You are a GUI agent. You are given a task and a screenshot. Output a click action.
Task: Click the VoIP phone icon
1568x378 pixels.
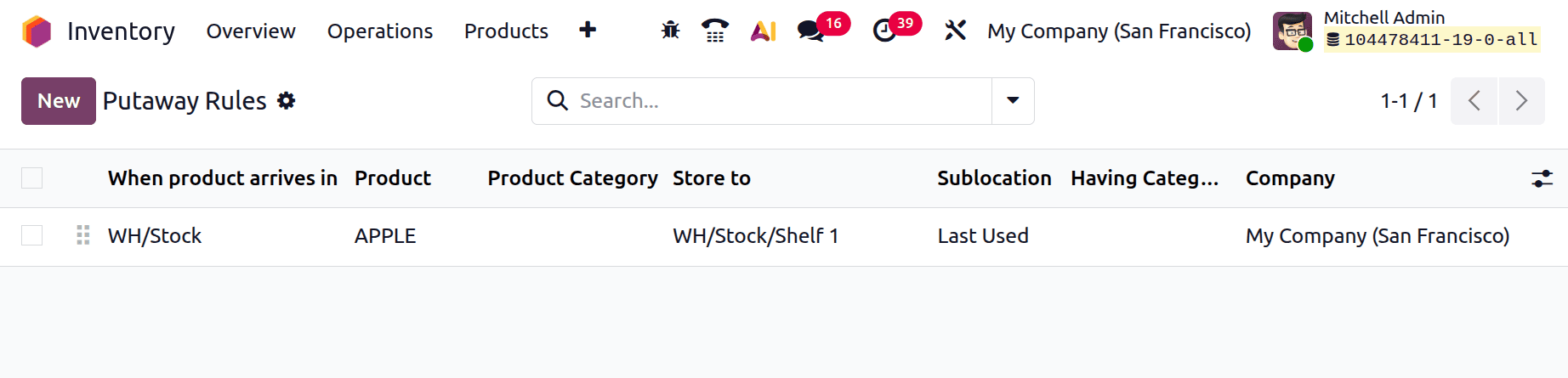(715, 31)
